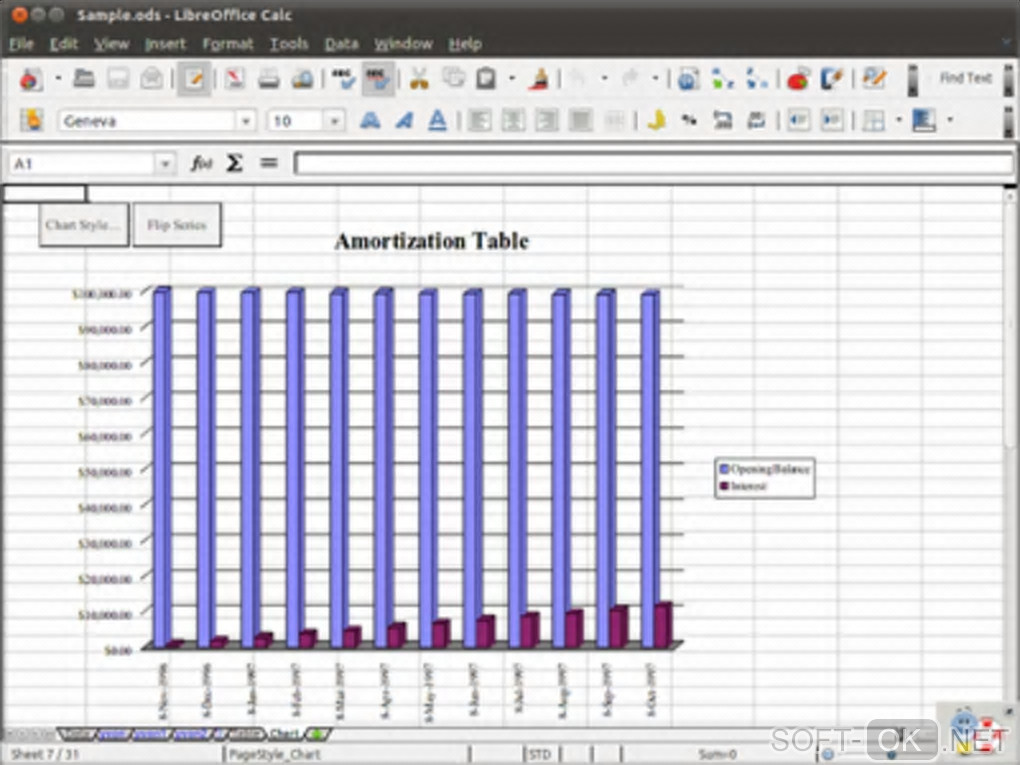The width and height of the screenshot is (1020, 765).
Task: Click the Background Color icon
Action: [924, 120]
